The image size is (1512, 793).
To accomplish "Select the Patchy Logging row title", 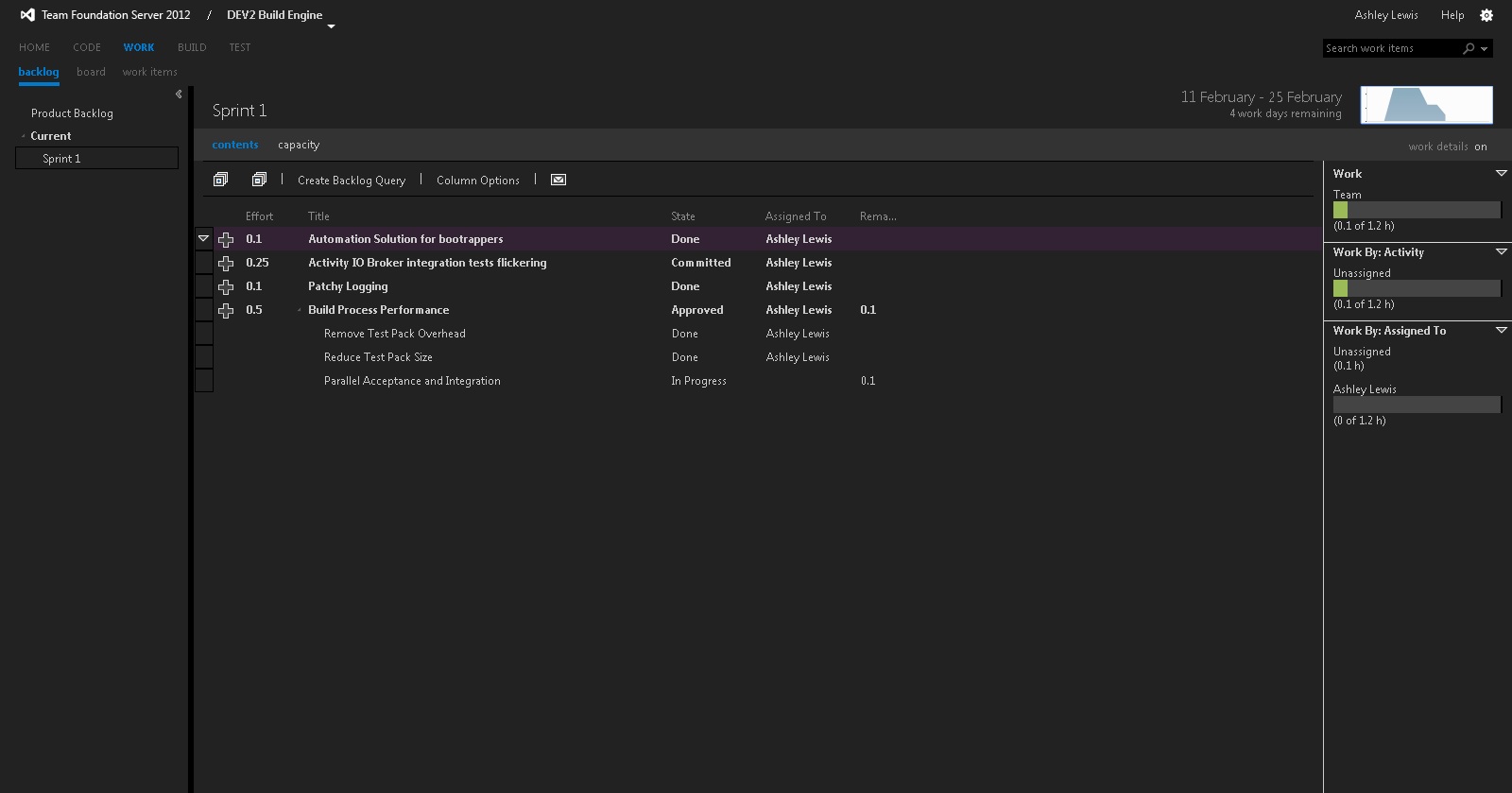I will click(x=348, y=286).
